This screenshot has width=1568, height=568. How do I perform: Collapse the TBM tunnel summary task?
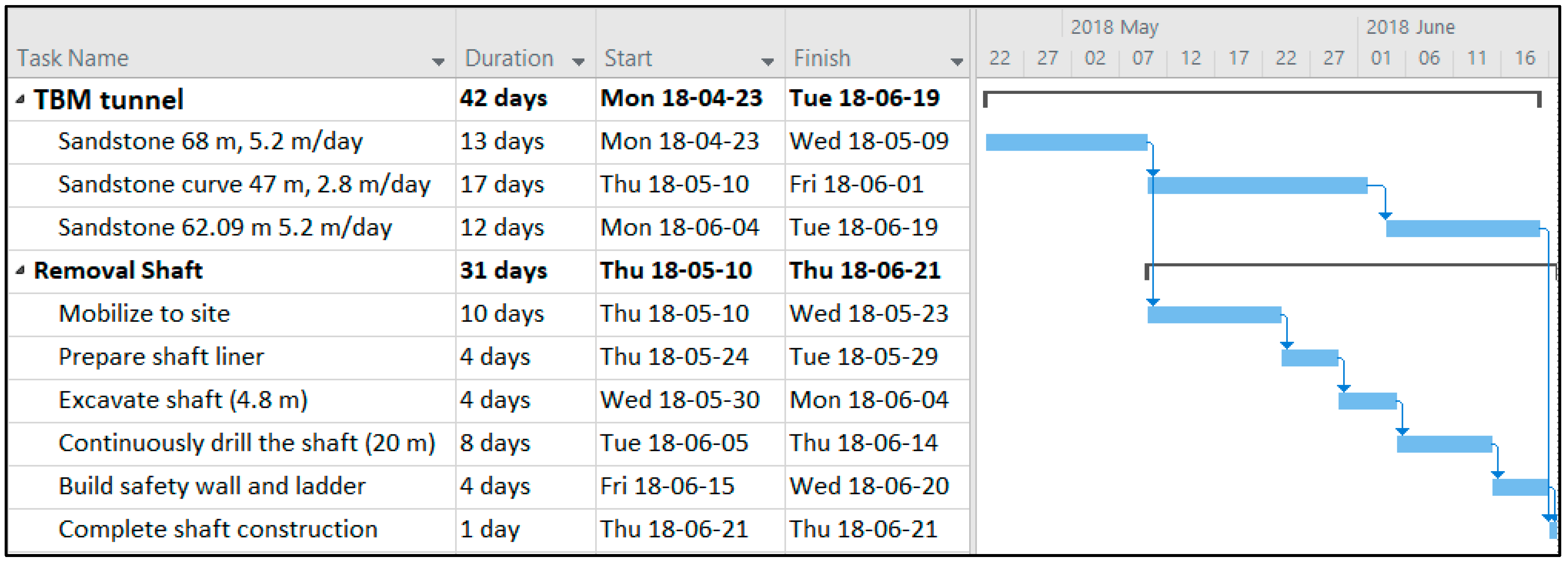tap(20, 99)
